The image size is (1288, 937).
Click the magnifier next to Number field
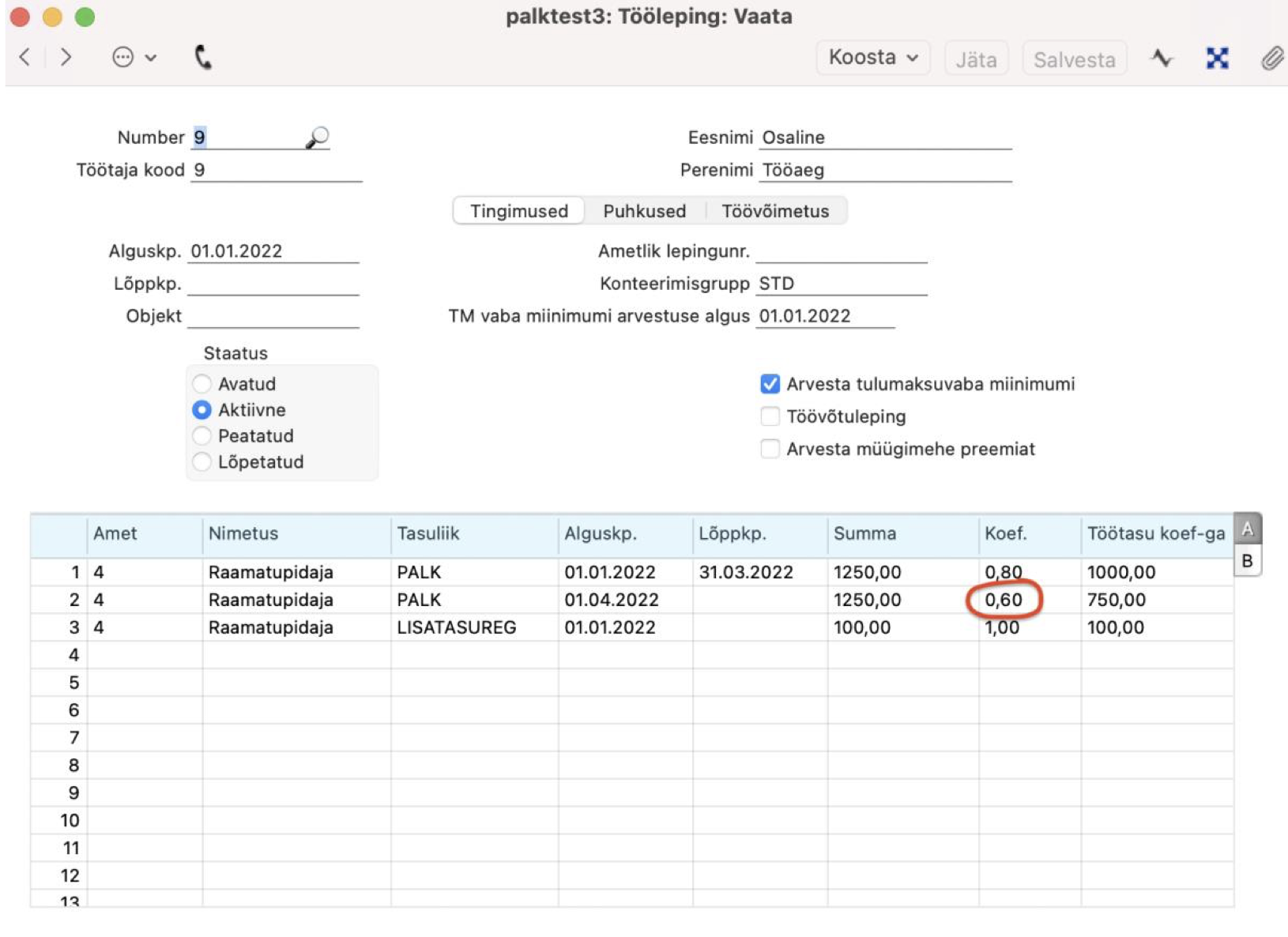[317, 137]
